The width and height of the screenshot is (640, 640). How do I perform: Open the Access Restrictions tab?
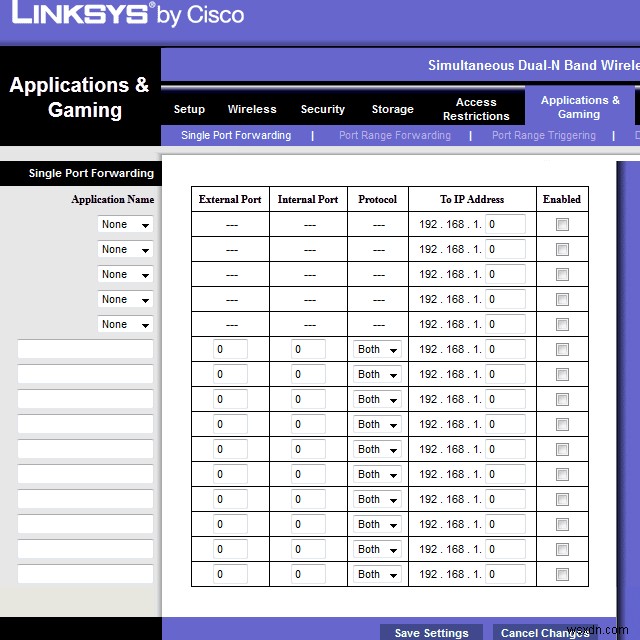476,109
